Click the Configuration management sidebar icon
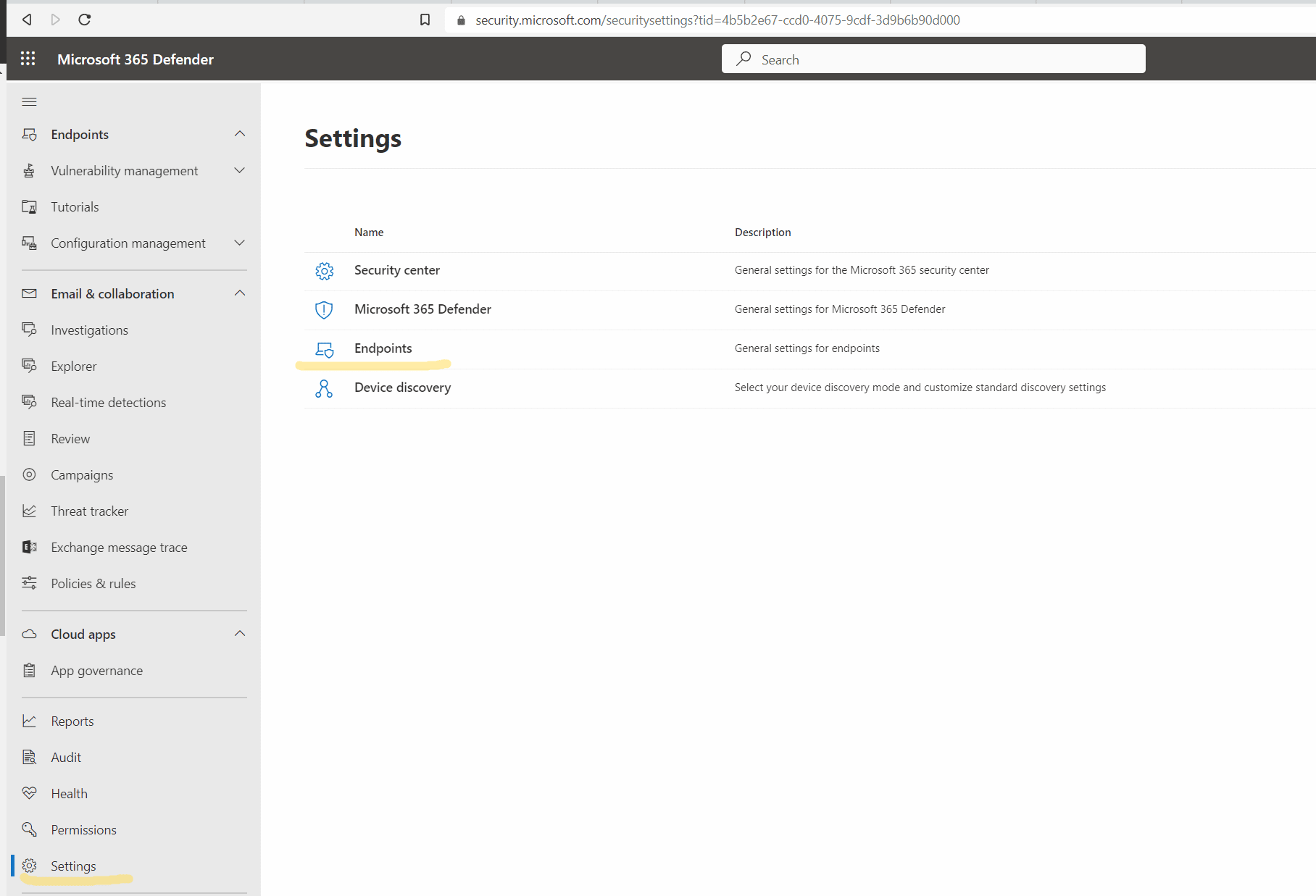Viewport: 1316px width, 896px height. coord(29,243)
